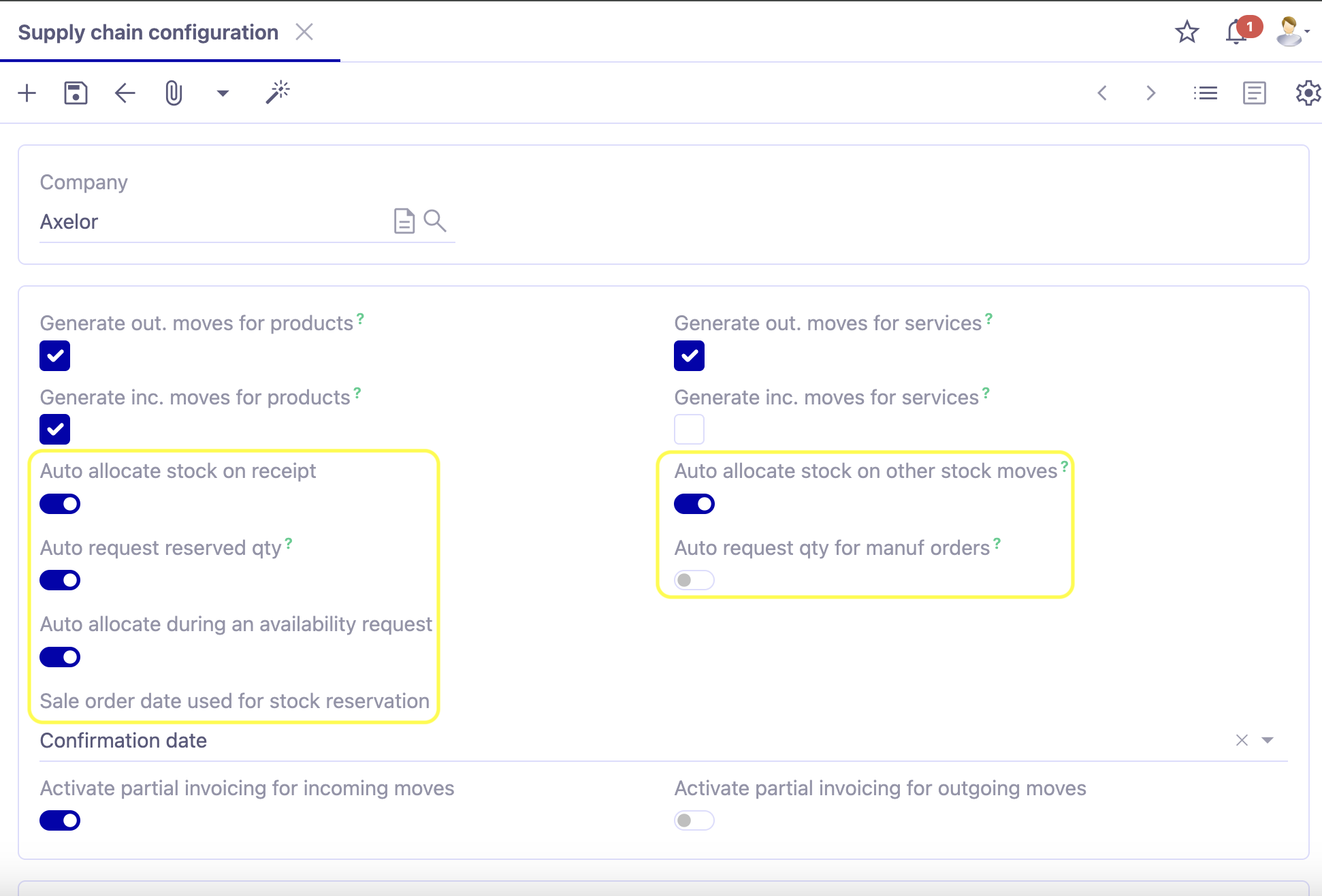Screen dimensions: 1322x896
Task: Navigate to the next record with the chevron
Action: 1150,93
